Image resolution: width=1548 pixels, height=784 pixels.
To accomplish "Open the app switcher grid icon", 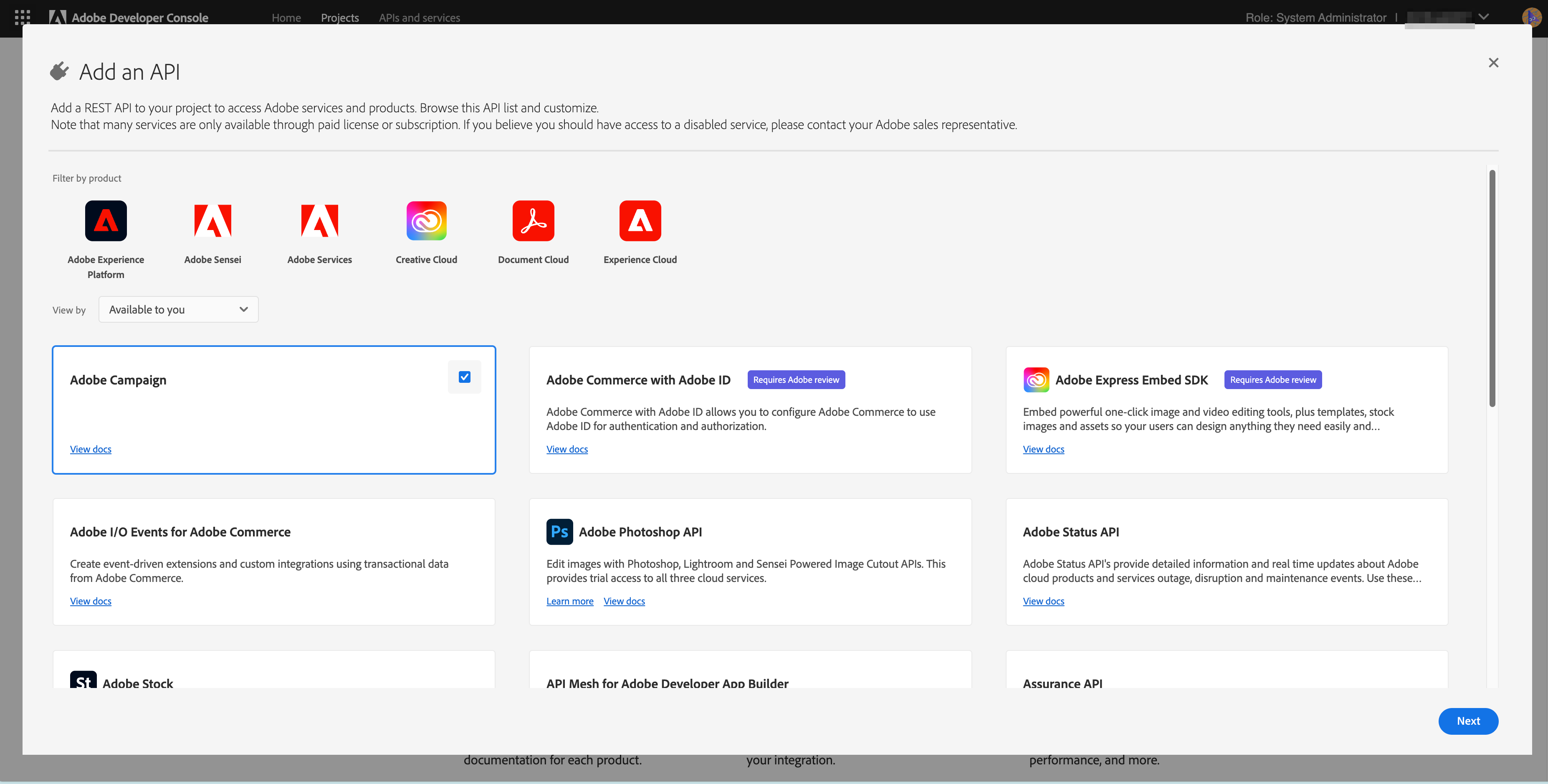I will coord(22,17).
